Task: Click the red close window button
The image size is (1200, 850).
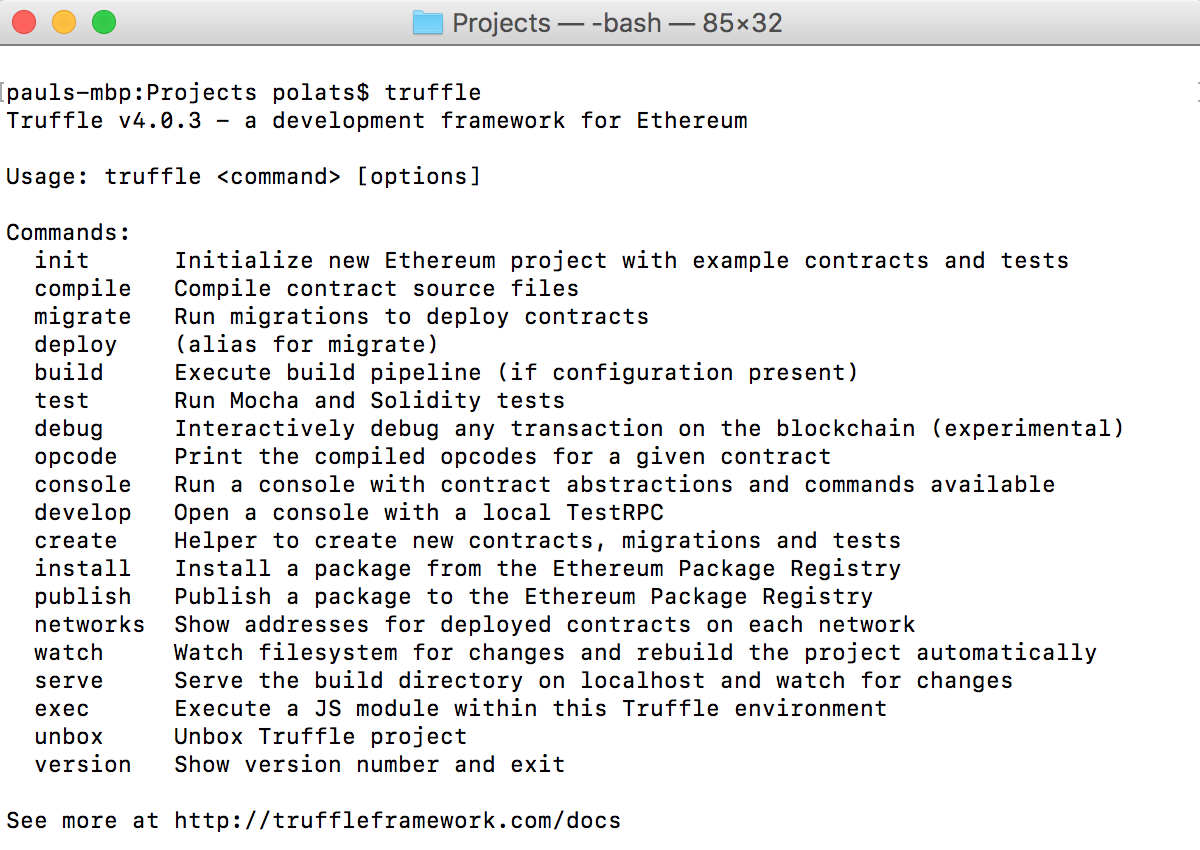Action: 26,21
